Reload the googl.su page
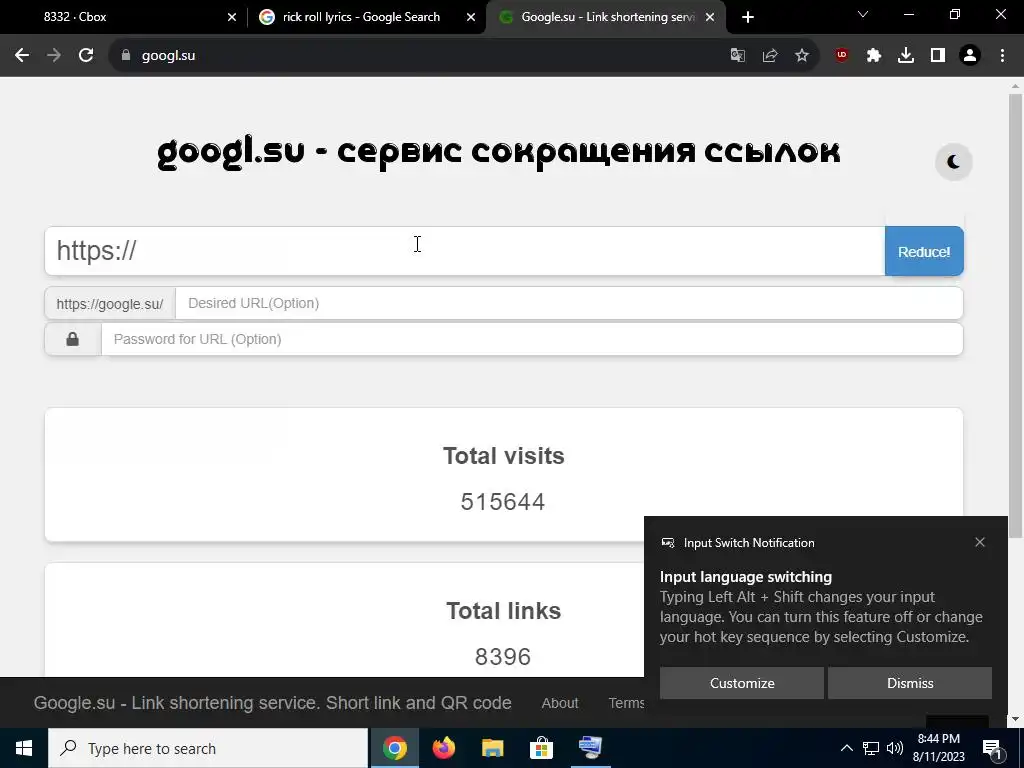Screen dimensions: 1024x768 coord(86,56)
